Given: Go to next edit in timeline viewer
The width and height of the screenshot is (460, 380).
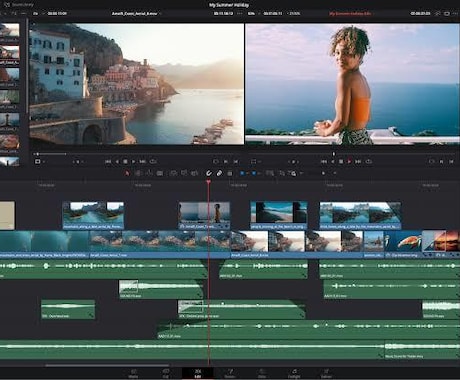Looking at the screenshot, I should [358, 162].
